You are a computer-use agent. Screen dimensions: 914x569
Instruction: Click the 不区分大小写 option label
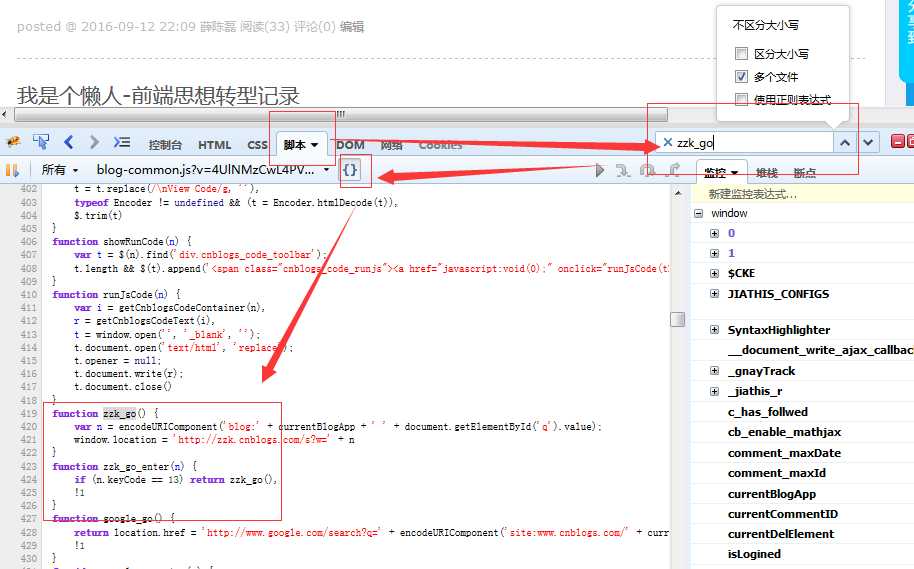coord(765,25)
